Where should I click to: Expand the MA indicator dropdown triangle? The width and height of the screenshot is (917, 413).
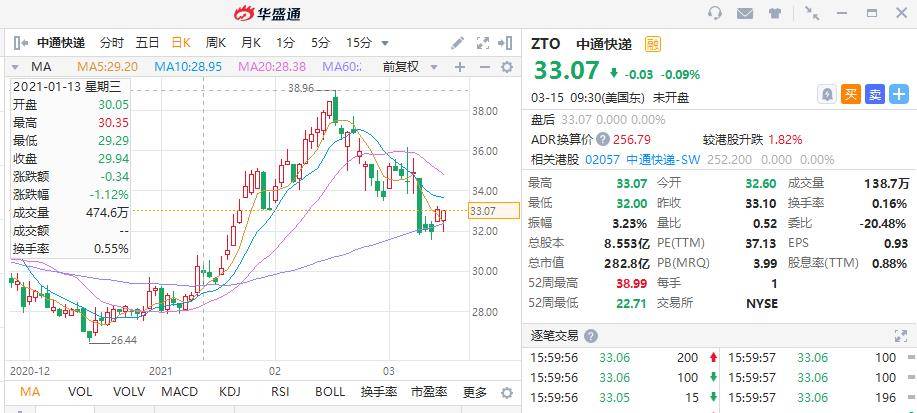coord(15,67)
